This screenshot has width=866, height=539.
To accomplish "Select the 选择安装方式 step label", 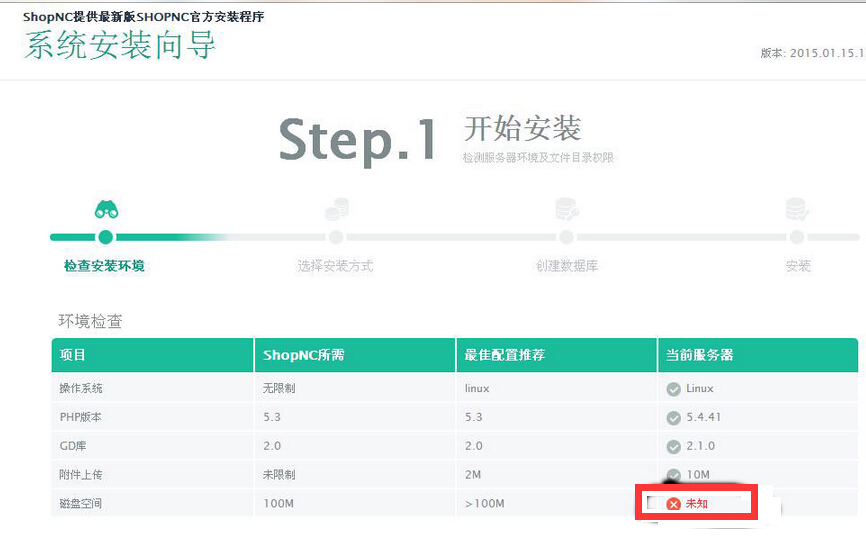I will click(335, 266).
